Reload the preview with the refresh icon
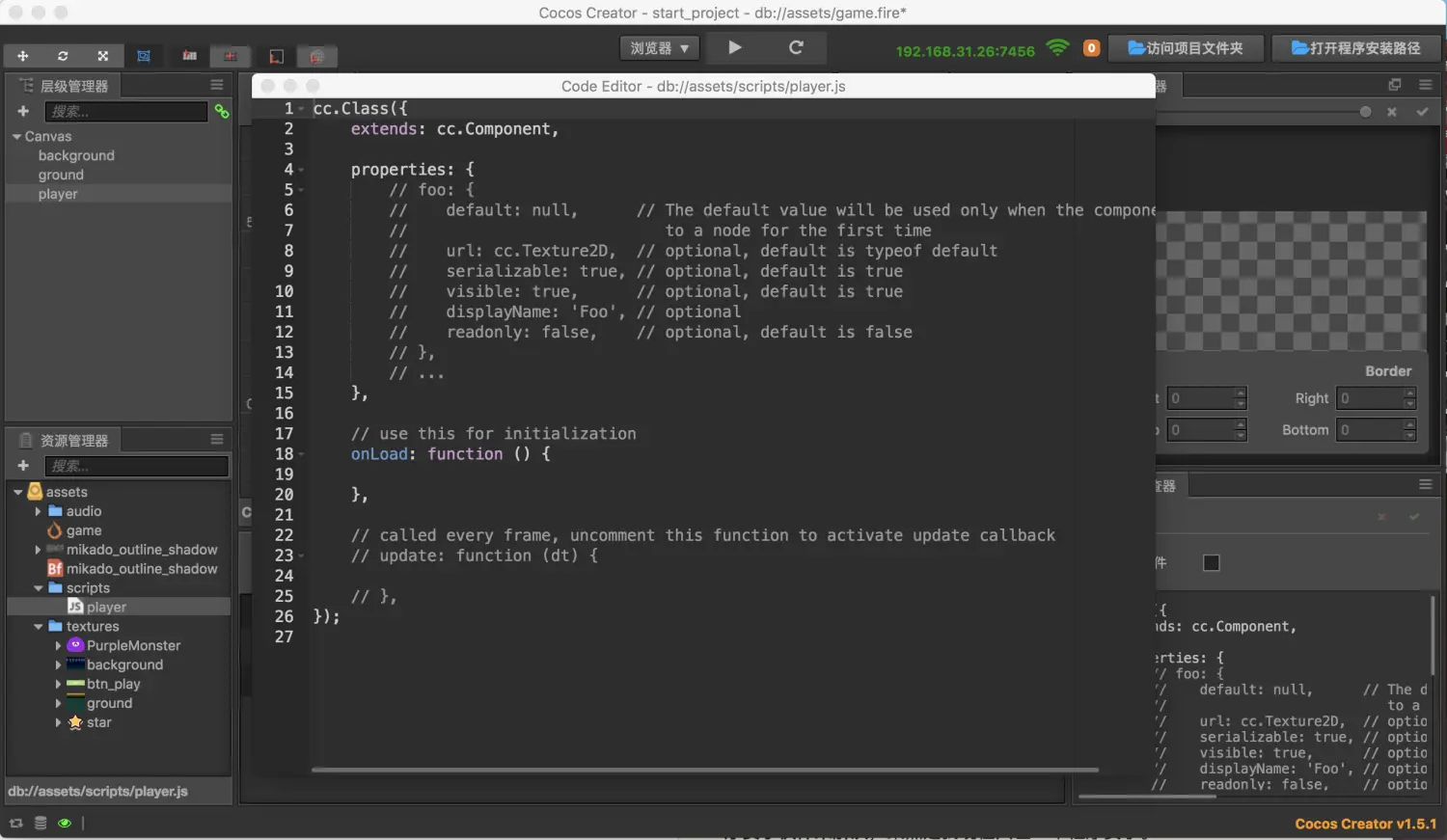This screenshot has height=840, width=1447. click(796, 47)
